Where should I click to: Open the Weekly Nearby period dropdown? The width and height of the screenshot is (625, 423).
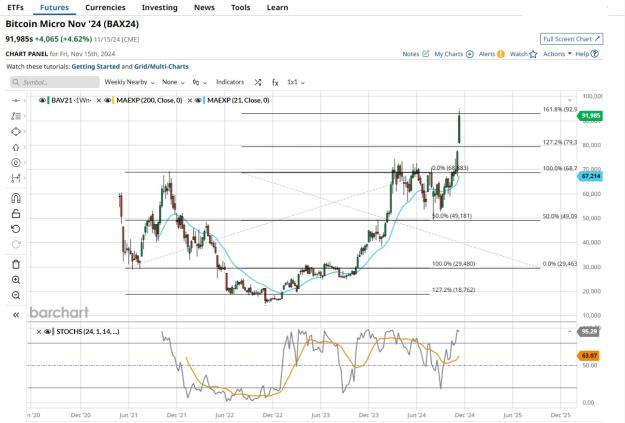click(129, 82)
